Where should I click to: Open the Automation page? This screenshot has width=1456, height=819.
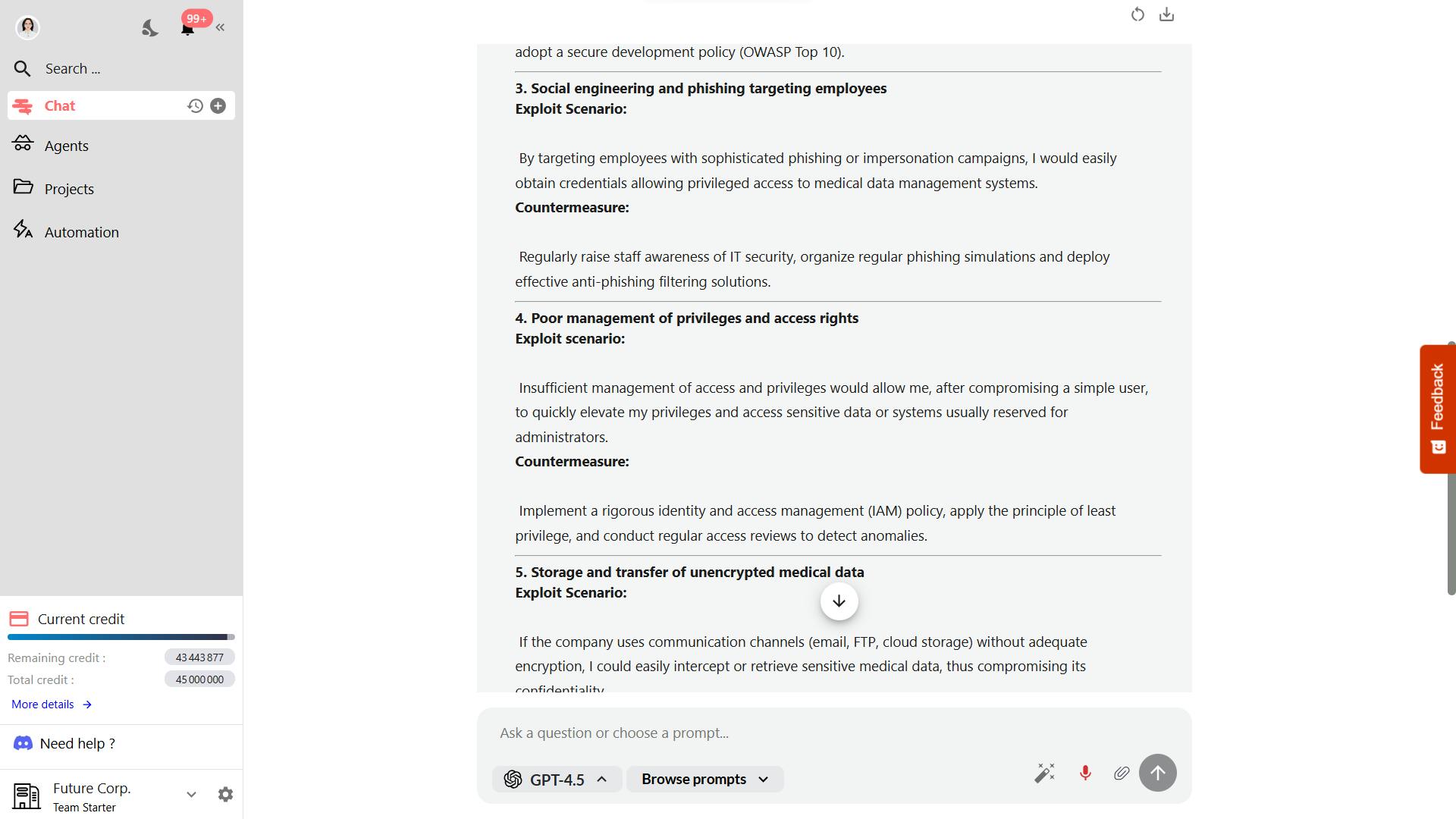click(81, 232)
